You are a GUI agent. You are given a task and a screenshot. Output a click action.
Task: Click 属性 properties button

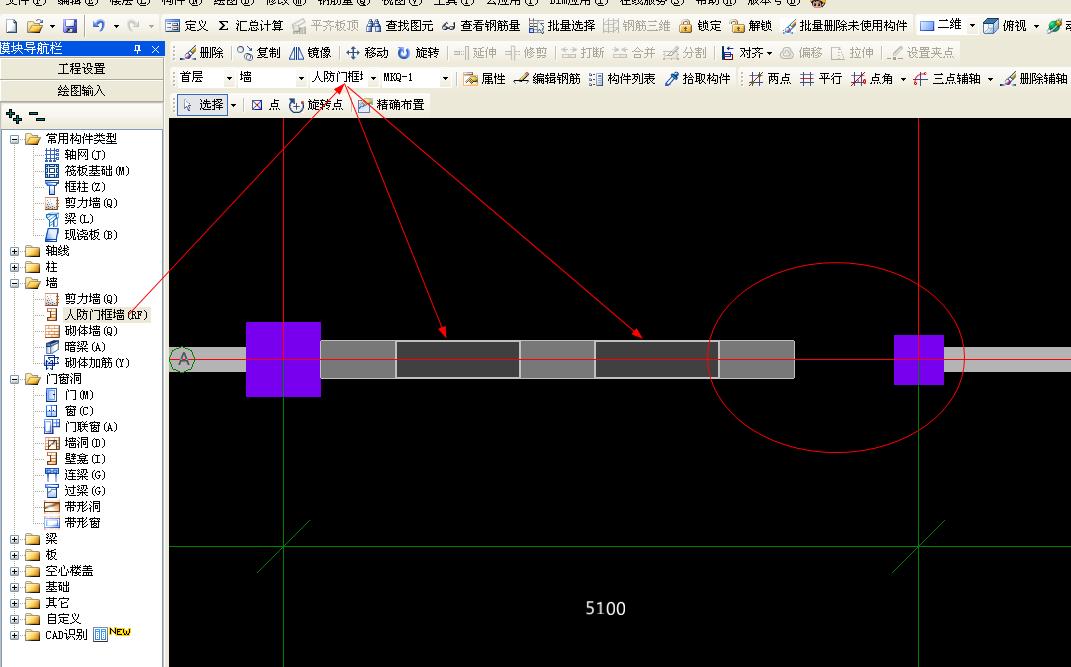484,79
